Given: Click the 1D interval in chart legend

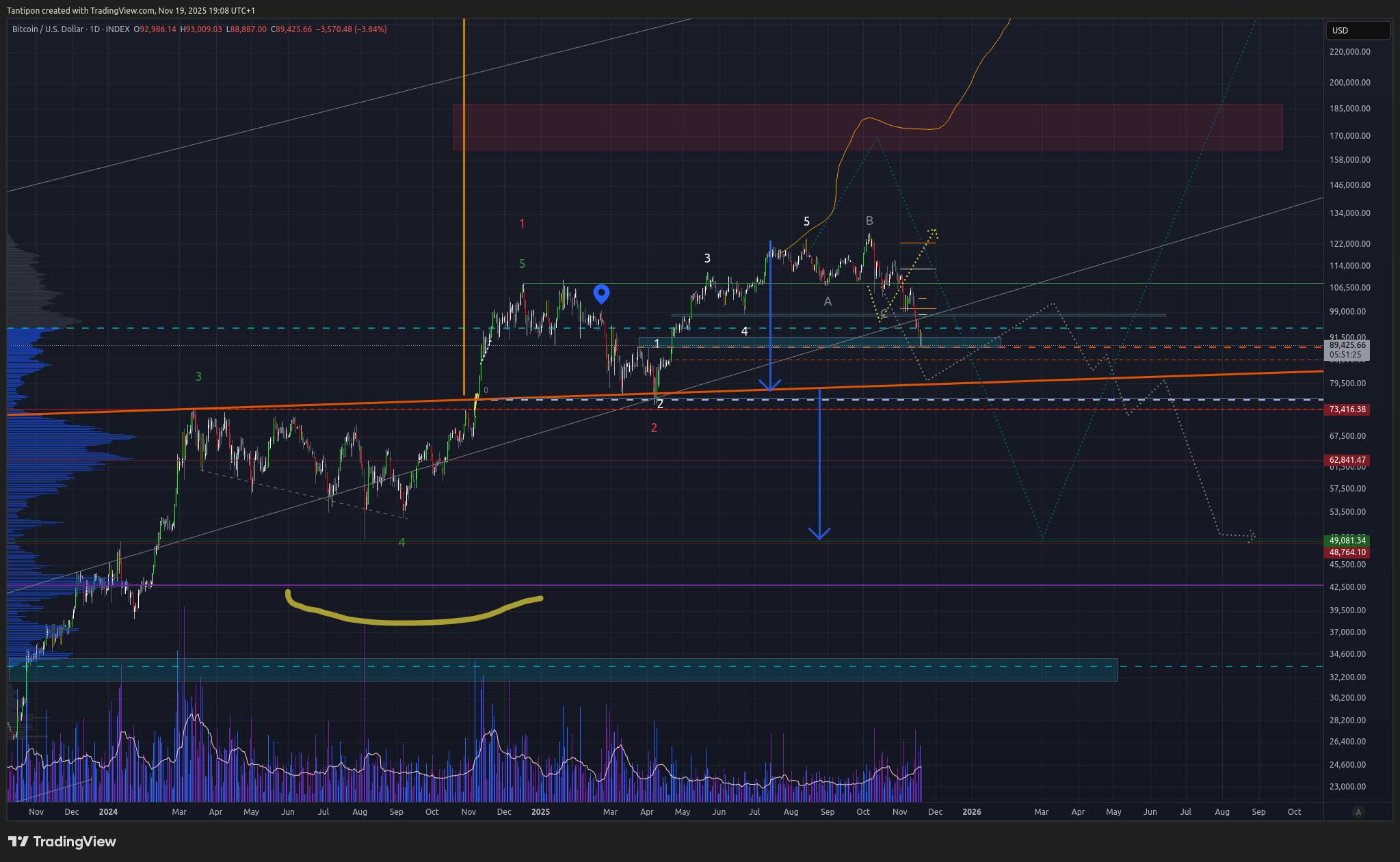Looking at the screenshot, I should pyautogui.click(x=94, y=29).
